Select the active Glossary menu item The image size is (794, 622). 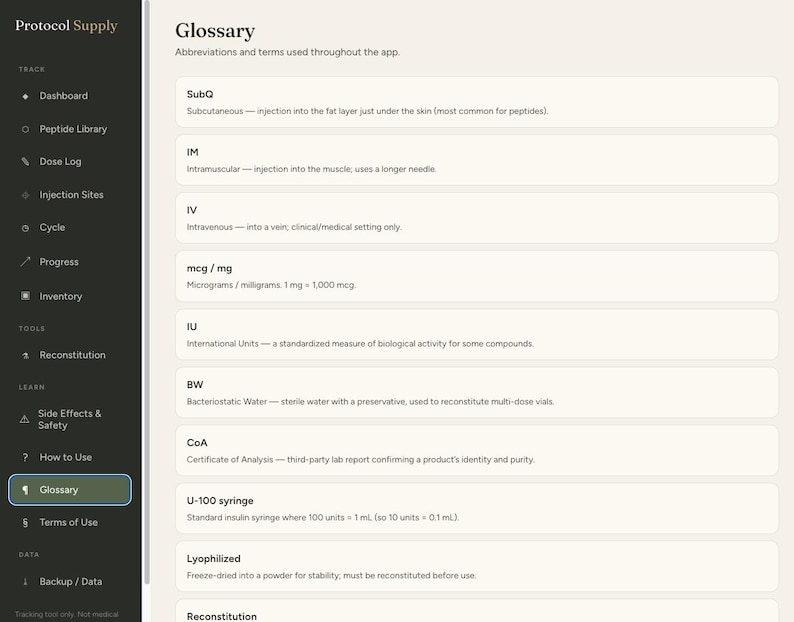[x=70, y=490]
